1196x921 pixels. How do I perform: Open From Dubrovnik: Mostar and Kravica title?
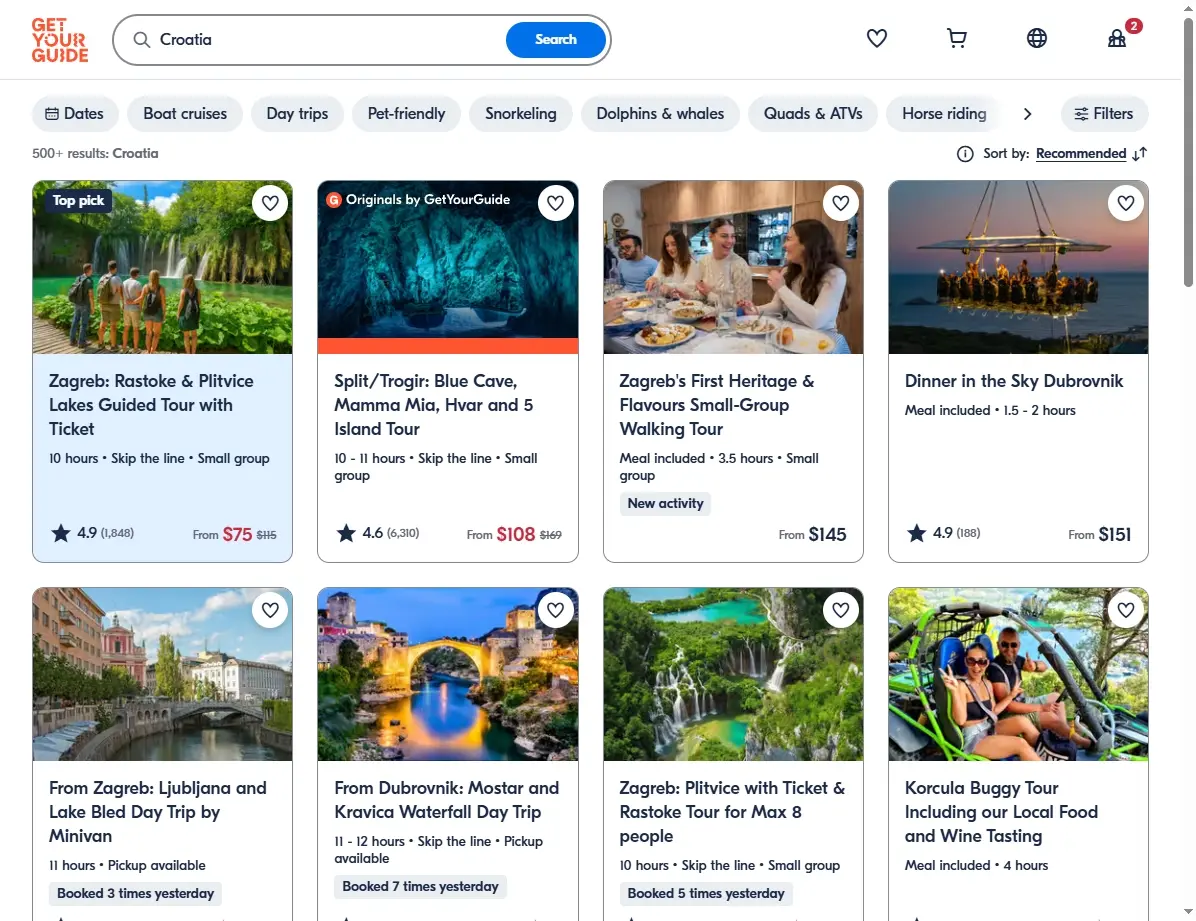pos(447,800)
